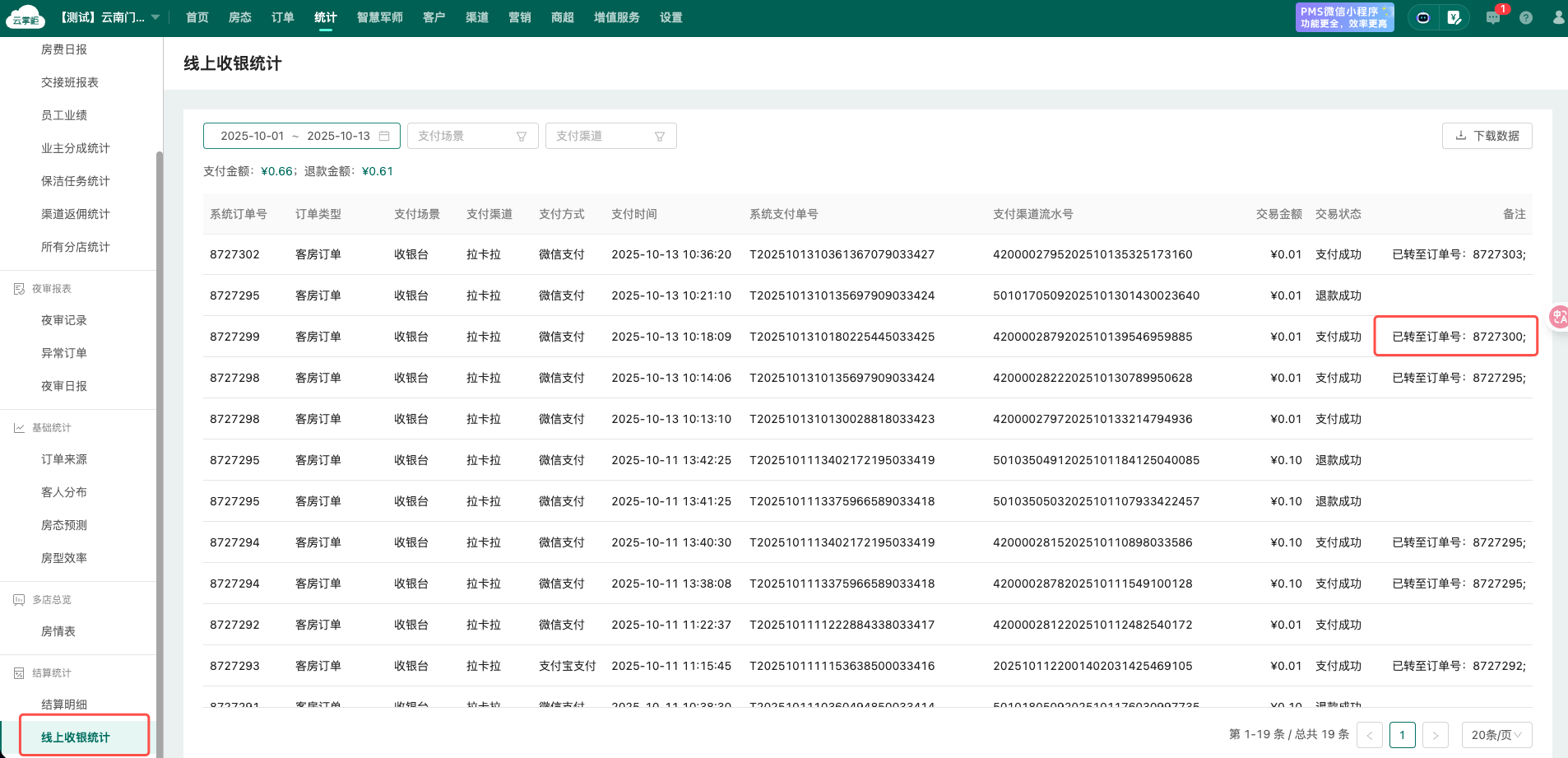Expand the 【测试】云南门 store switcher
Screen dimensions: 1568x758
tap(109, 17)
